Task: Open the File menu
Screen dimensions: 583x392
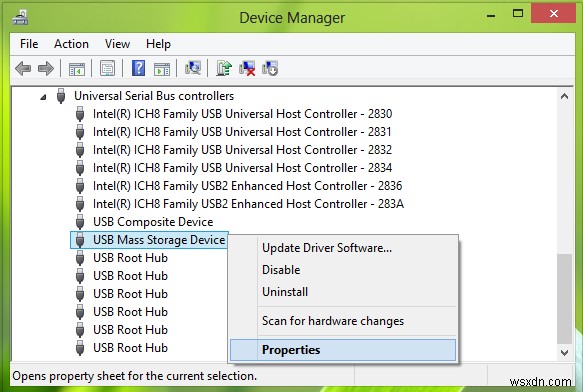Action: 29,44
